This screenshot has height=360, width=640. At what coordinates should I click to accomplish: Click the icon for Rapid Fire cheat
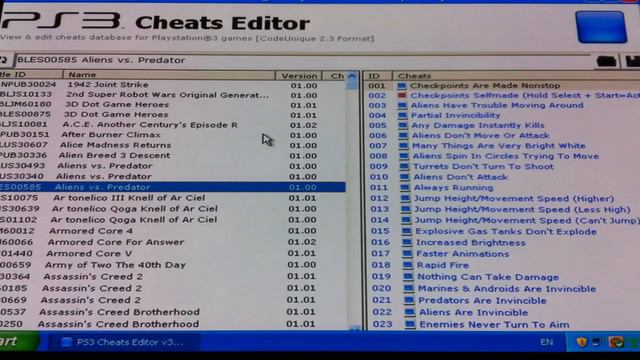point(408,265)
